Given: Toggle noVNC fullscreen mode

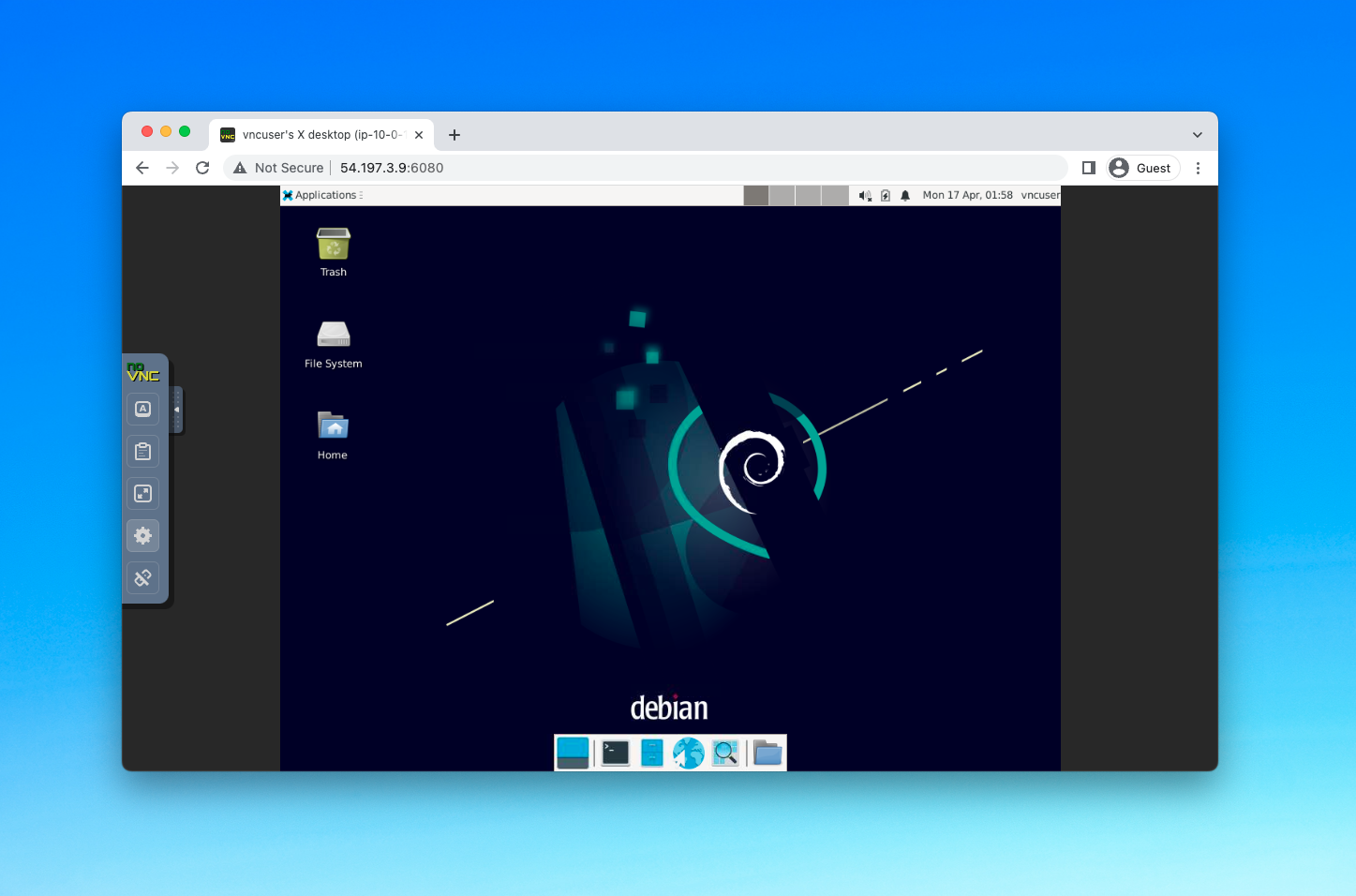Looking at the screenshot, I should tap(143, 494).
